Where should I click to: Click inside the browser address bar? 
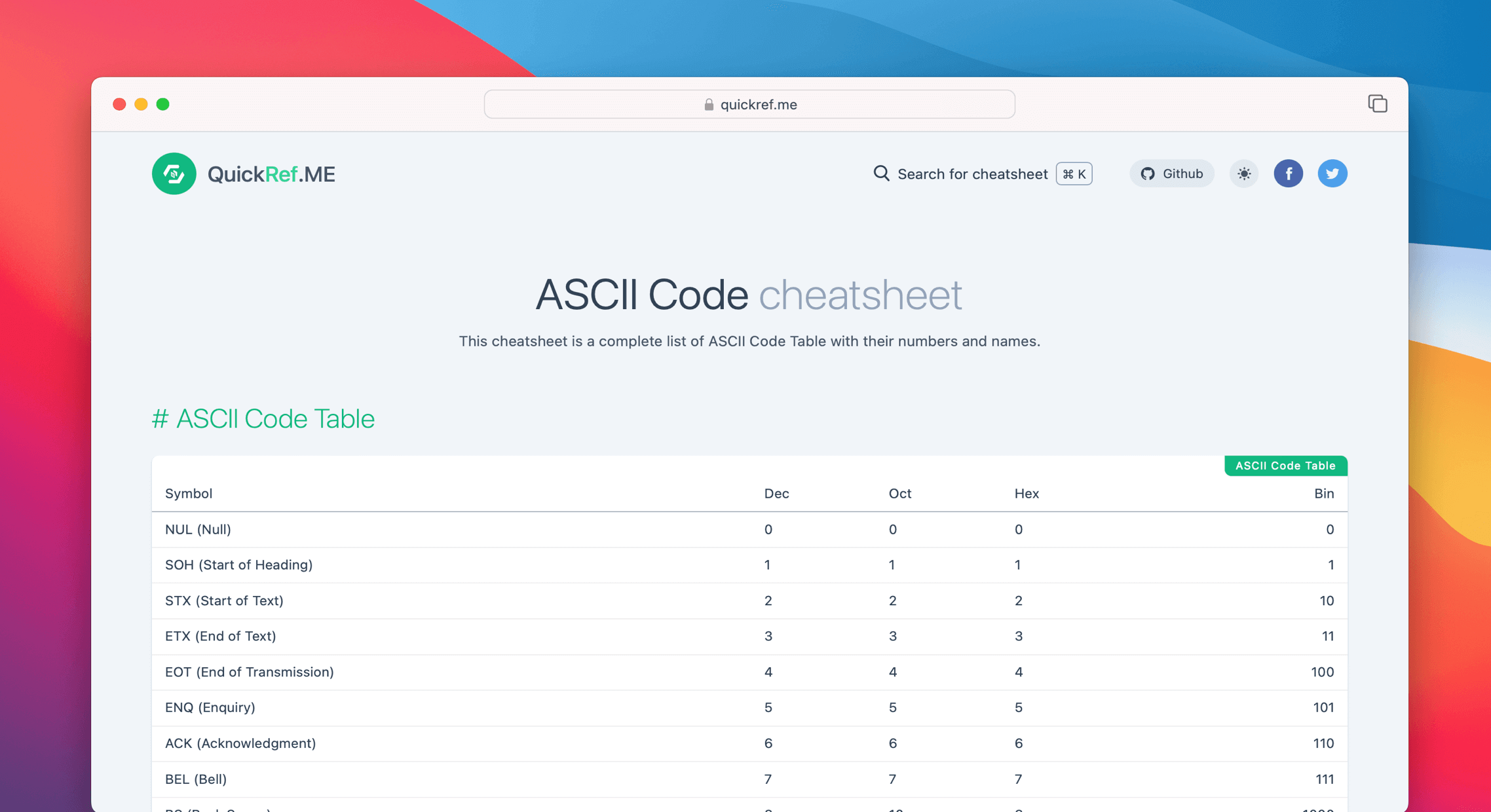click(x=749, y=104)
